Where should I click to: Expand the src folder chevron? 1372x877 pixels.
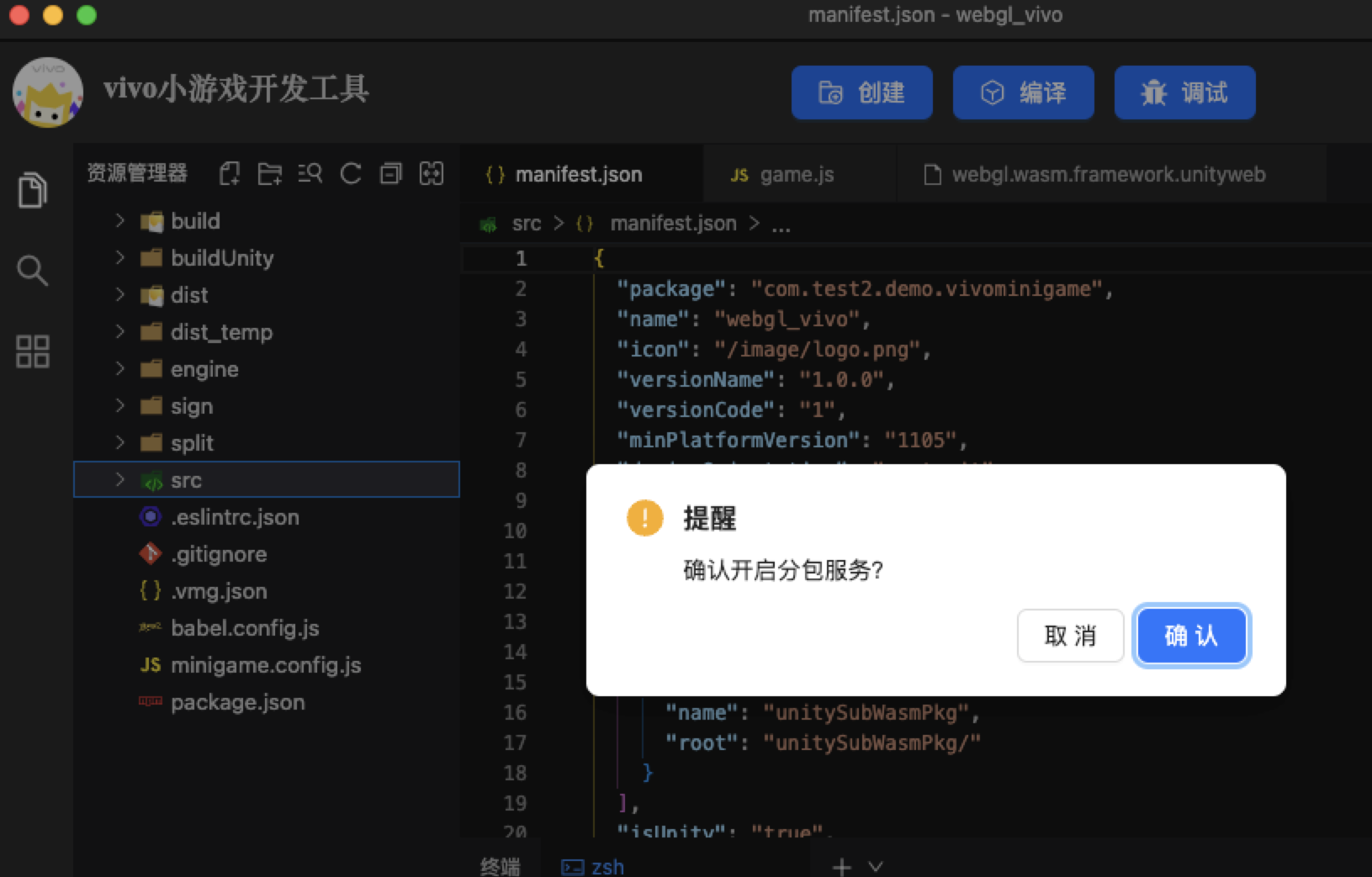(x=119, y=479)
